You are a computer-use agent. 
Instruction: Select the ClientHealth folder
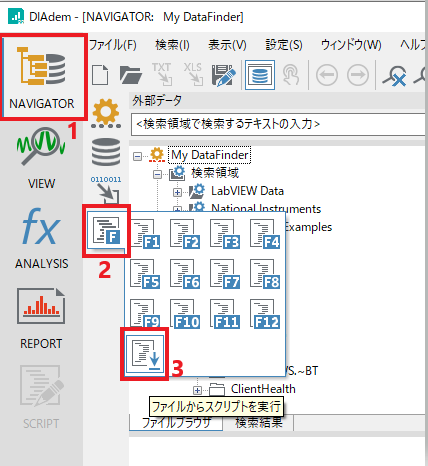pos(263,389)
